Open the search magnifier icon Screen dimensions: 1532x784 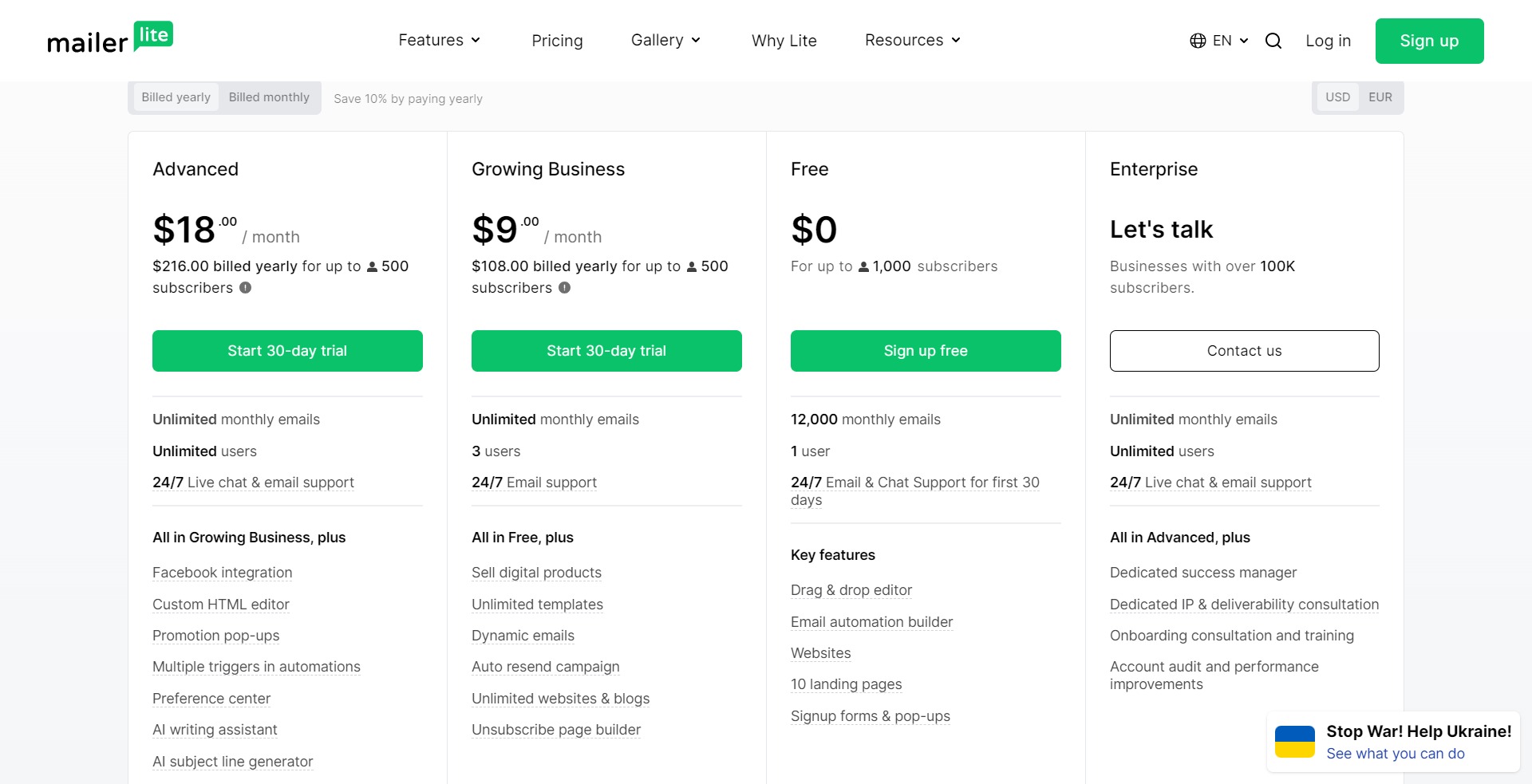click(1273, 41)
